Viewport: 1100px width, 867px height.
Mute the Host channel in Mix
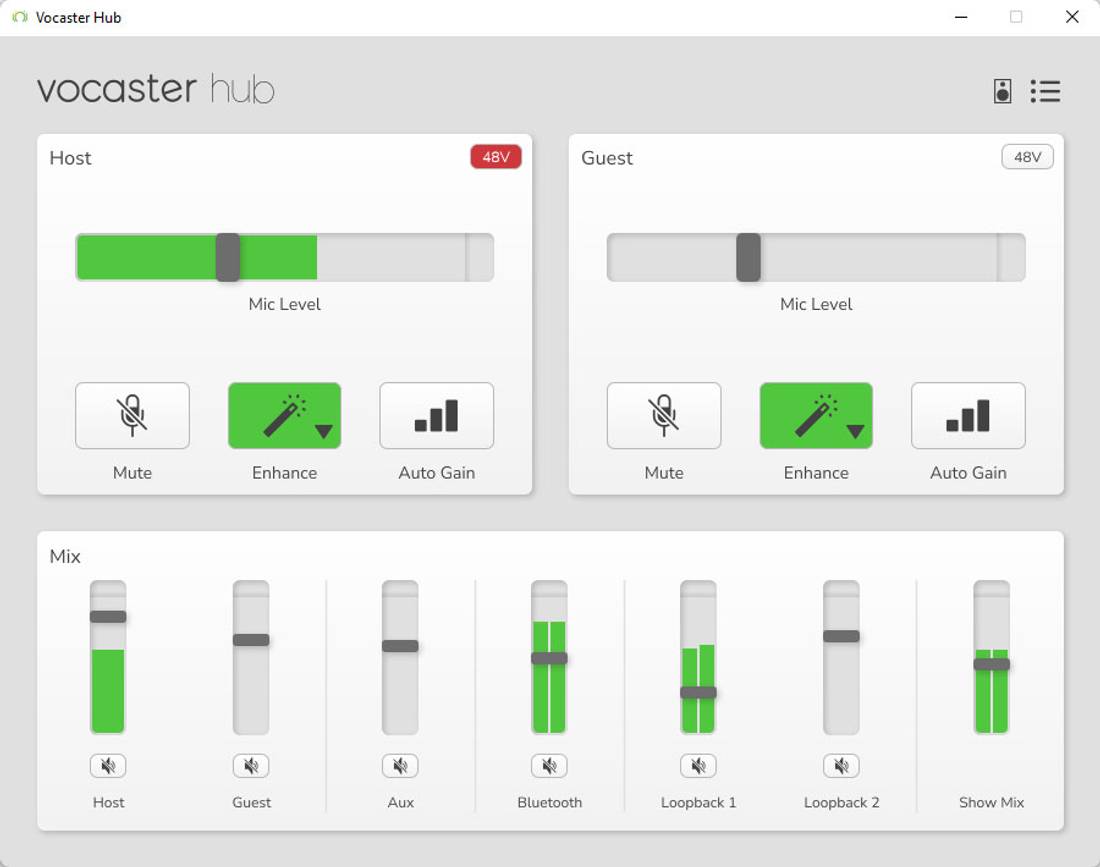108,766
